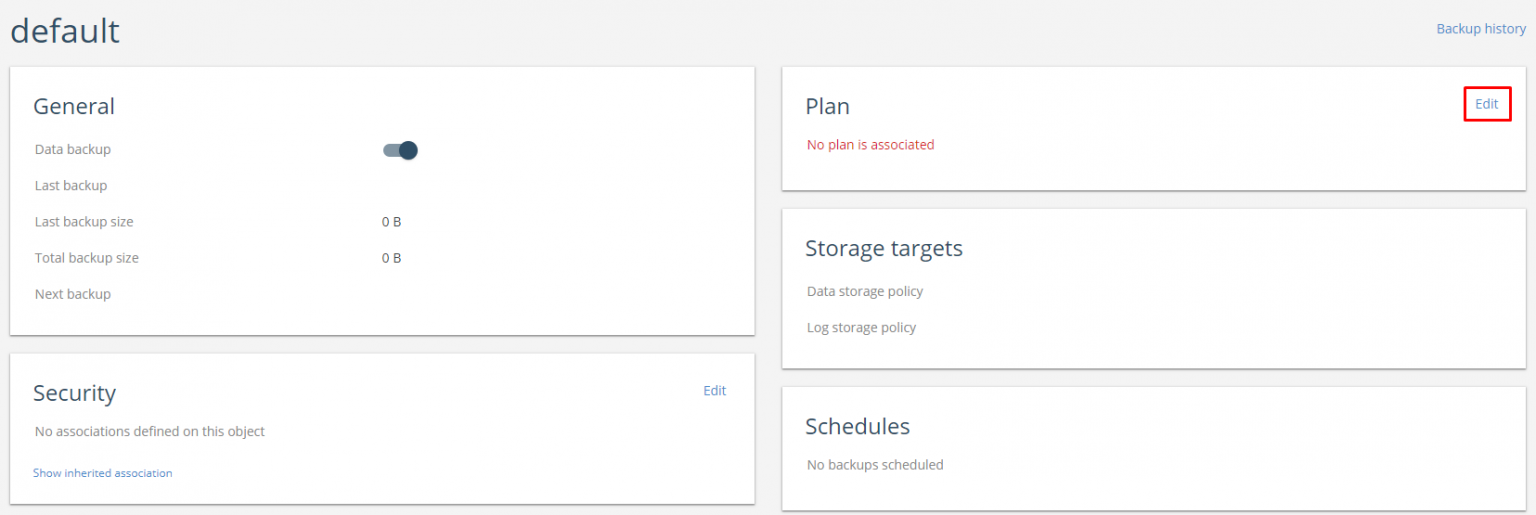
Task: Click the Next backup label
Action: pos(72,294)
